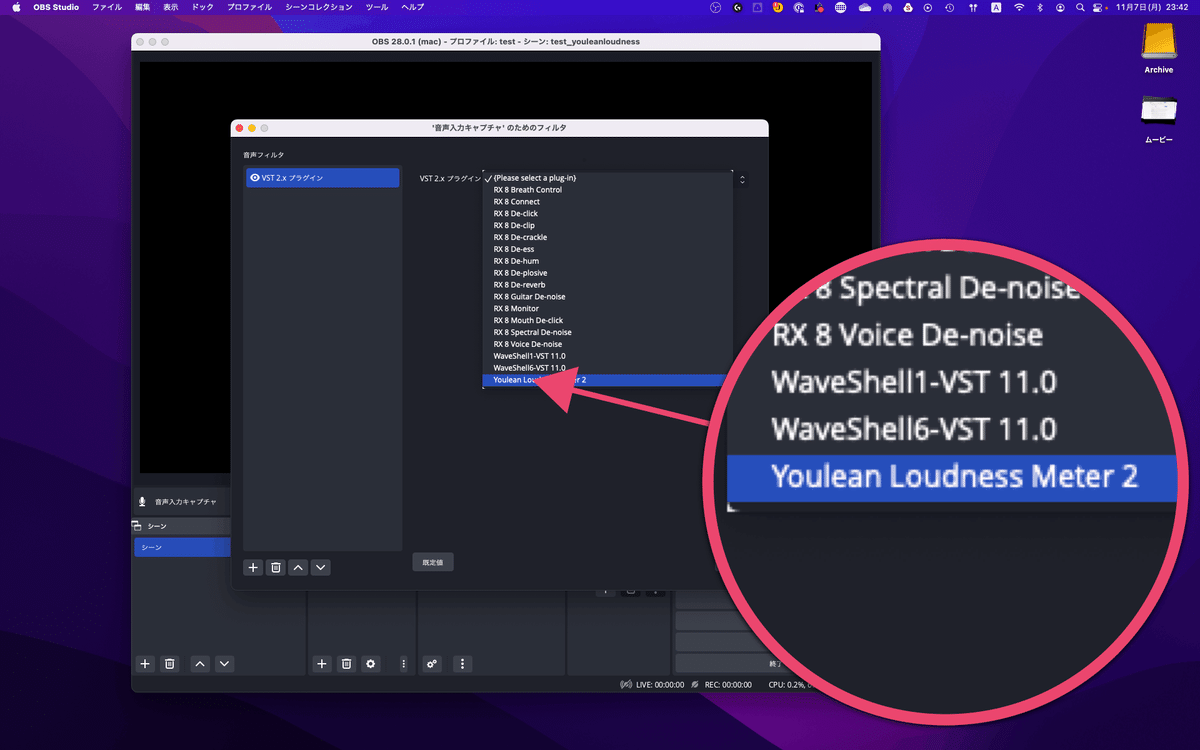The width and height of the screenshot is (1200, 750).
Task: Select RX 8 Spectral De-noise in dropdown
Action: [x=607, y=332]
